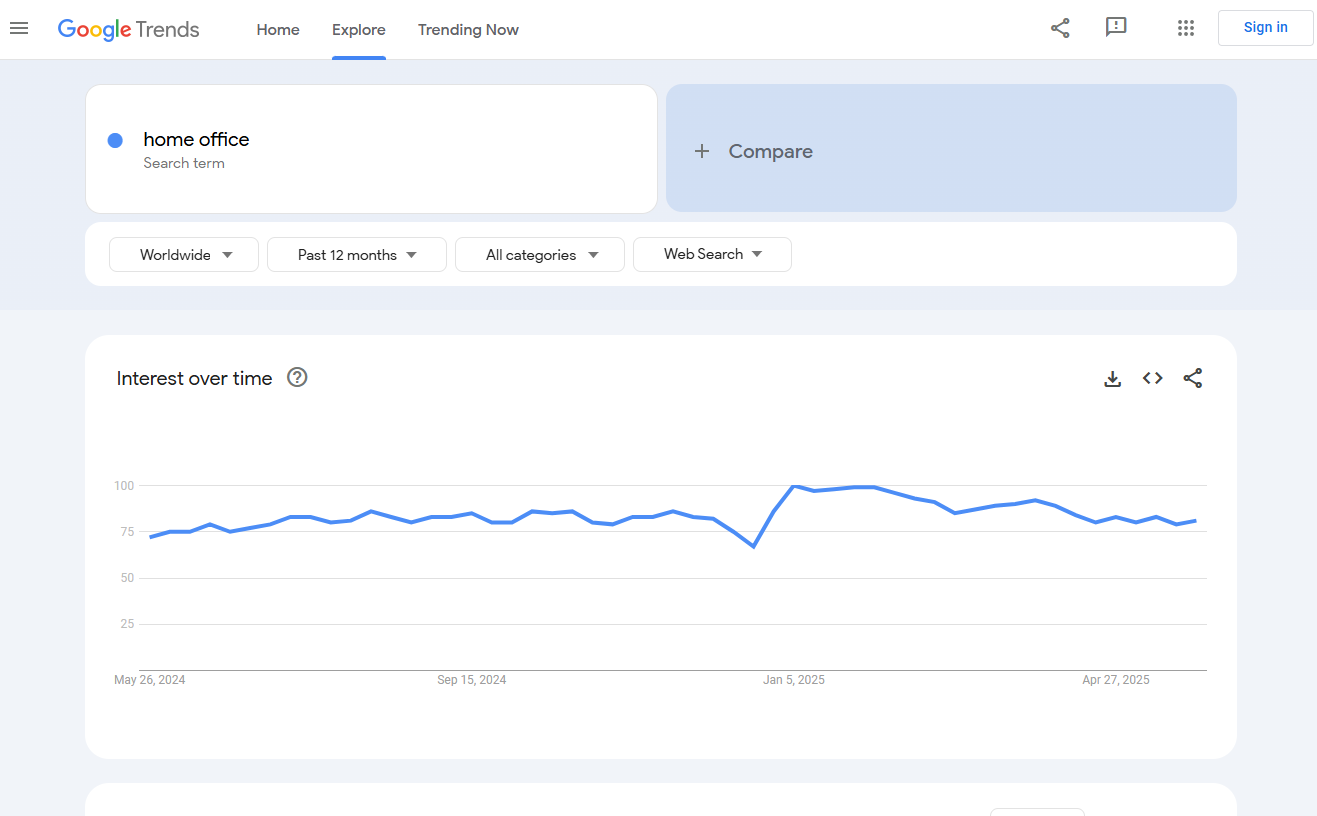Viewport: 1317px width, 816px height.
Task: Click the embed code icon on chart
Action: tap(1152, 378)
